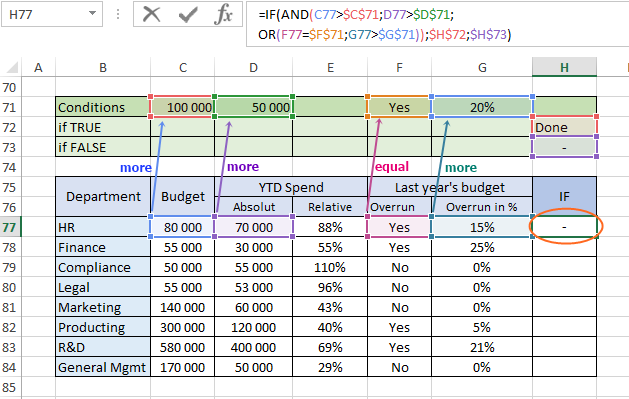Click the 'if FALSE' label cell
Screen dimensions: 629x399
pos(103,147)
